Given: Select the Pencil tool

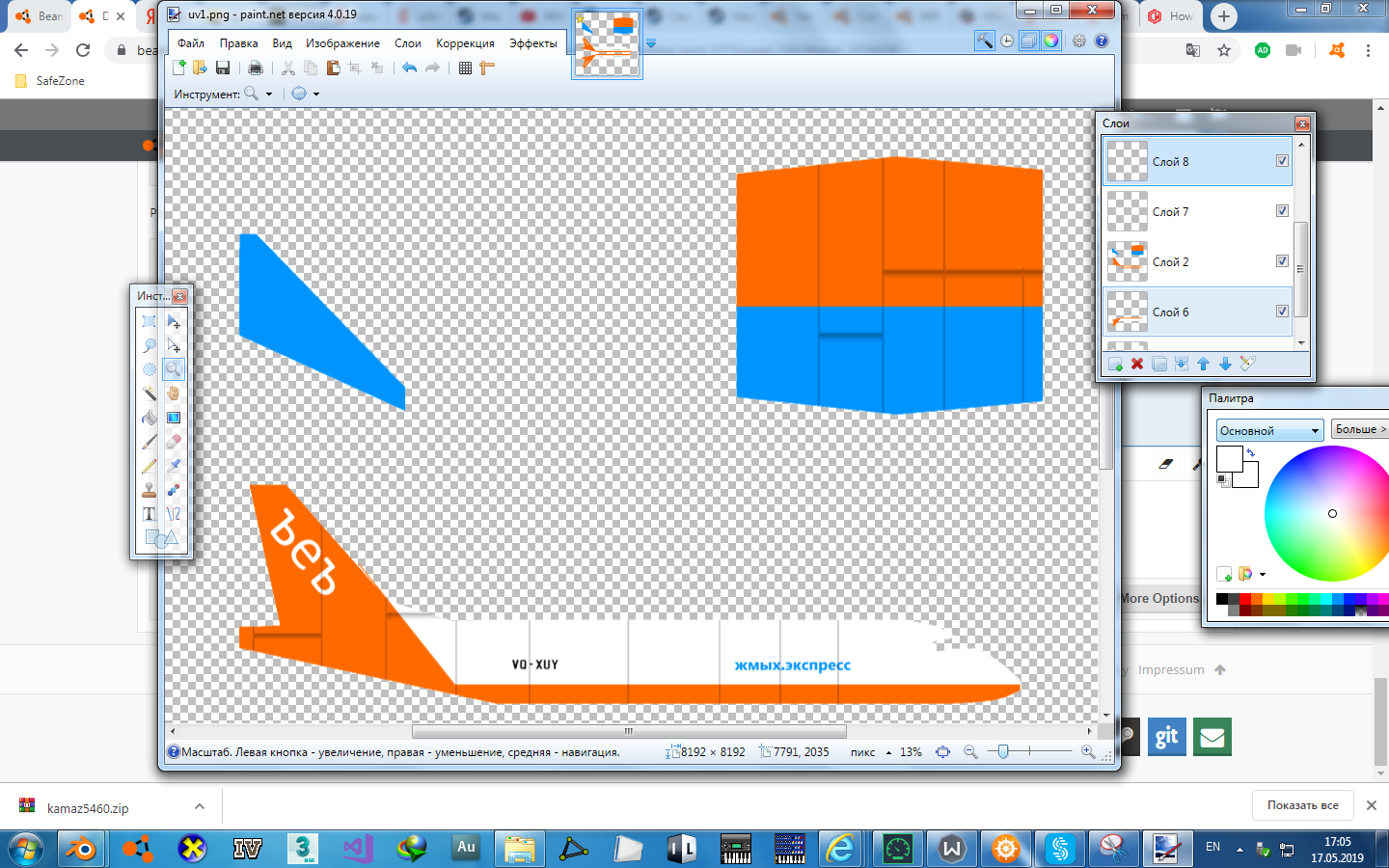Looking at the screenshot, I should point(150,466).
